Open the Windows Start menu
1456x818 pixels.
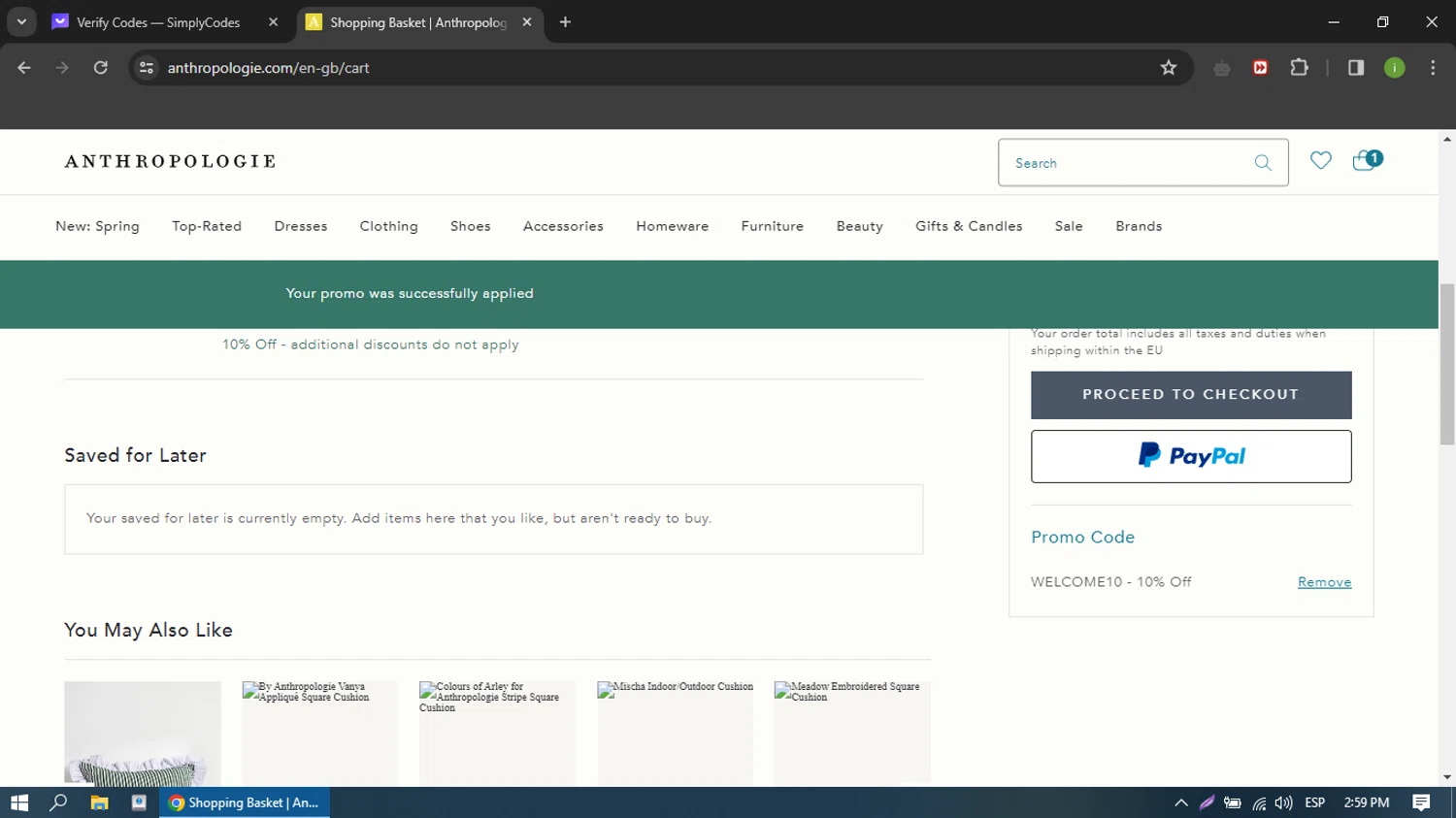19,802
